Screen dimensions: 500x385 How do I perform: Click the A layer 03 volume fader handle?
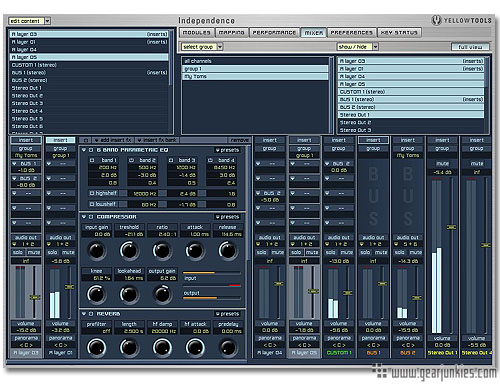click(35, 297)
